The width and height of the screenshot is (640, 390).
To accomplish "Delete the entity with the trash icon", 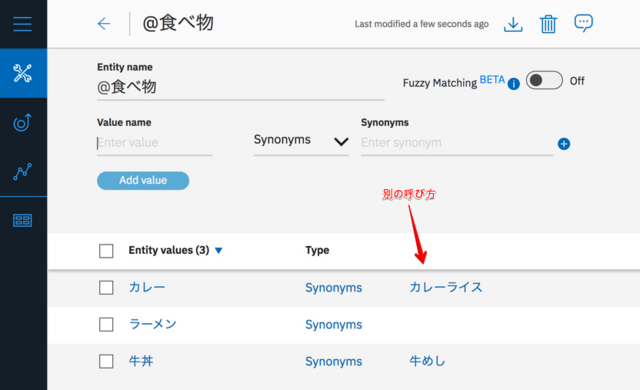I will coord(548,24).
